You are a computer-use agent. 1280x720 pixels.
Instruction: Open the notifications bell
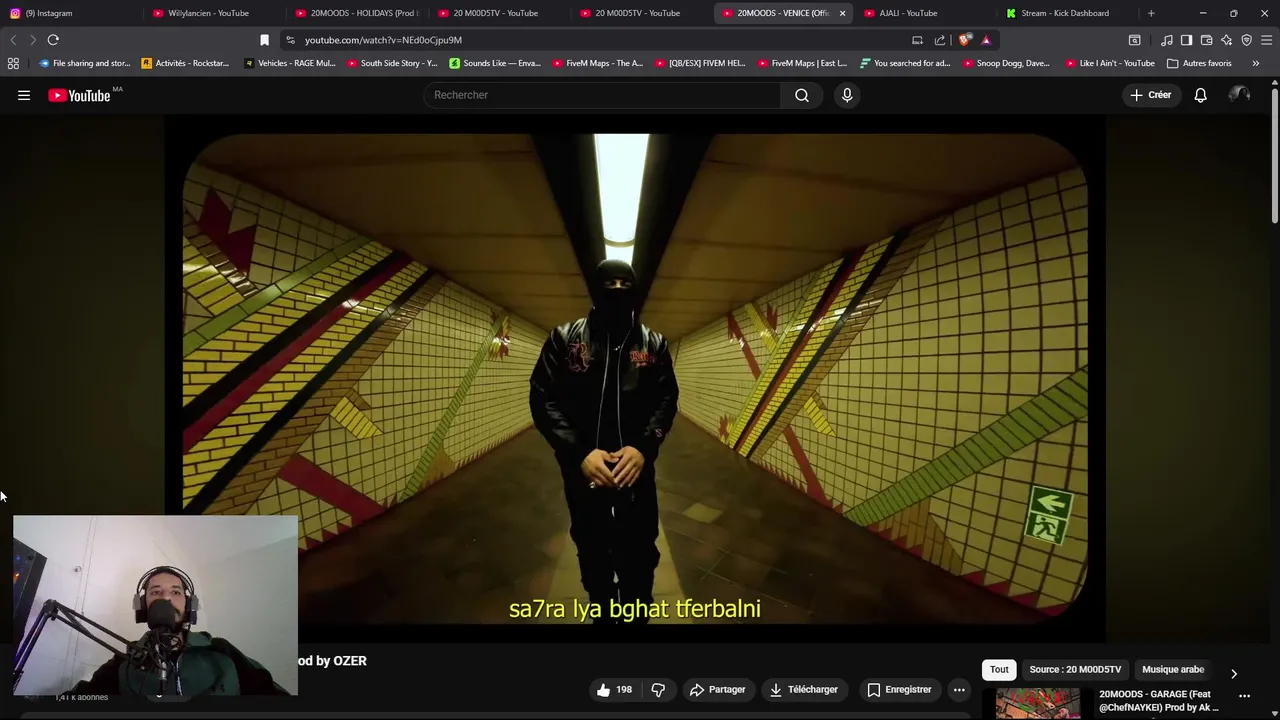tap(1200, 95)
